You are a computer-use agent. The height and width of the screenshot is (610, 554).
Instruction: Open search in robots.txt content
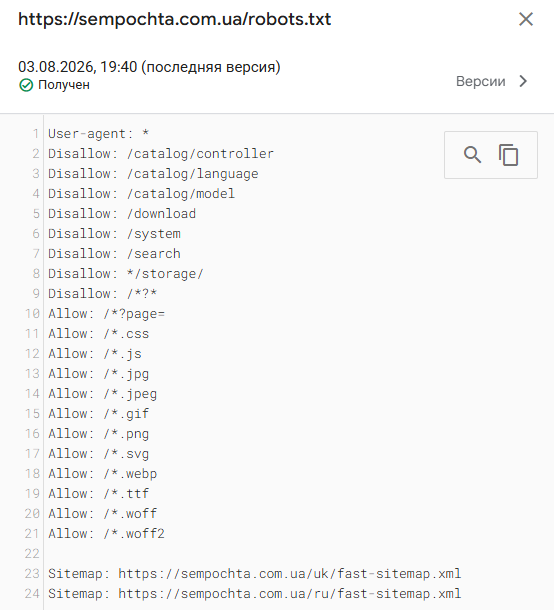tap(472, 155)
